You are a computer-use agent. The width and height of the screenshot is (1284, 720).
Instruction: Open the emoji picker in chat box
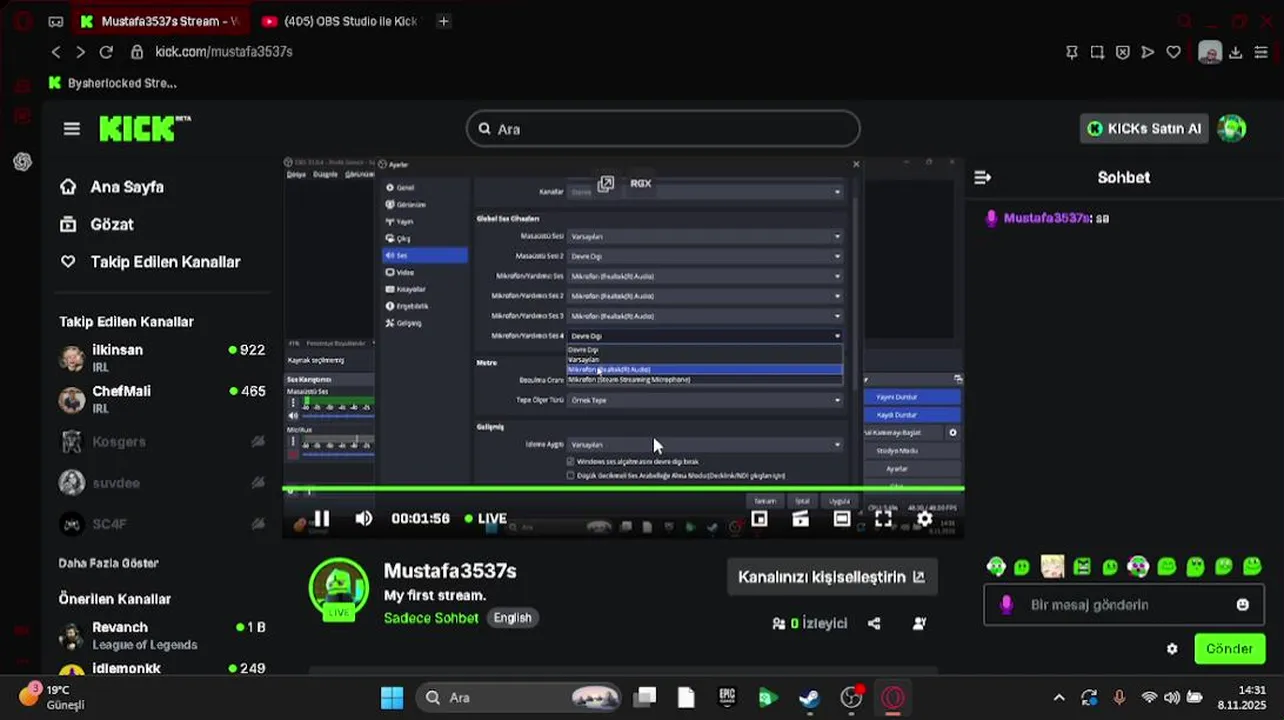pyautogui.click(x=1243, y=605)
